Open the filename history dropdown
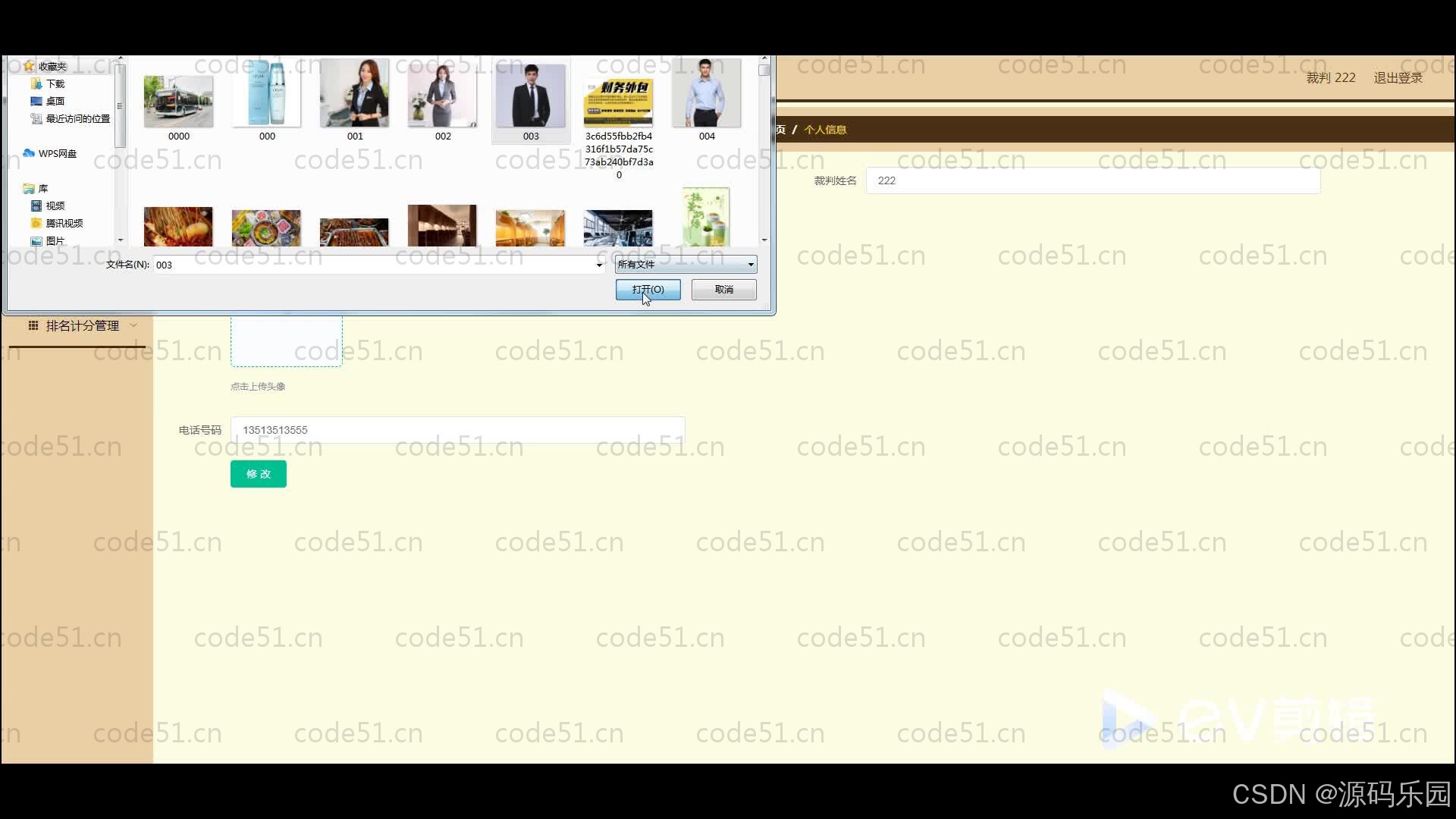 pyautogui.click(x=598, y=265)
